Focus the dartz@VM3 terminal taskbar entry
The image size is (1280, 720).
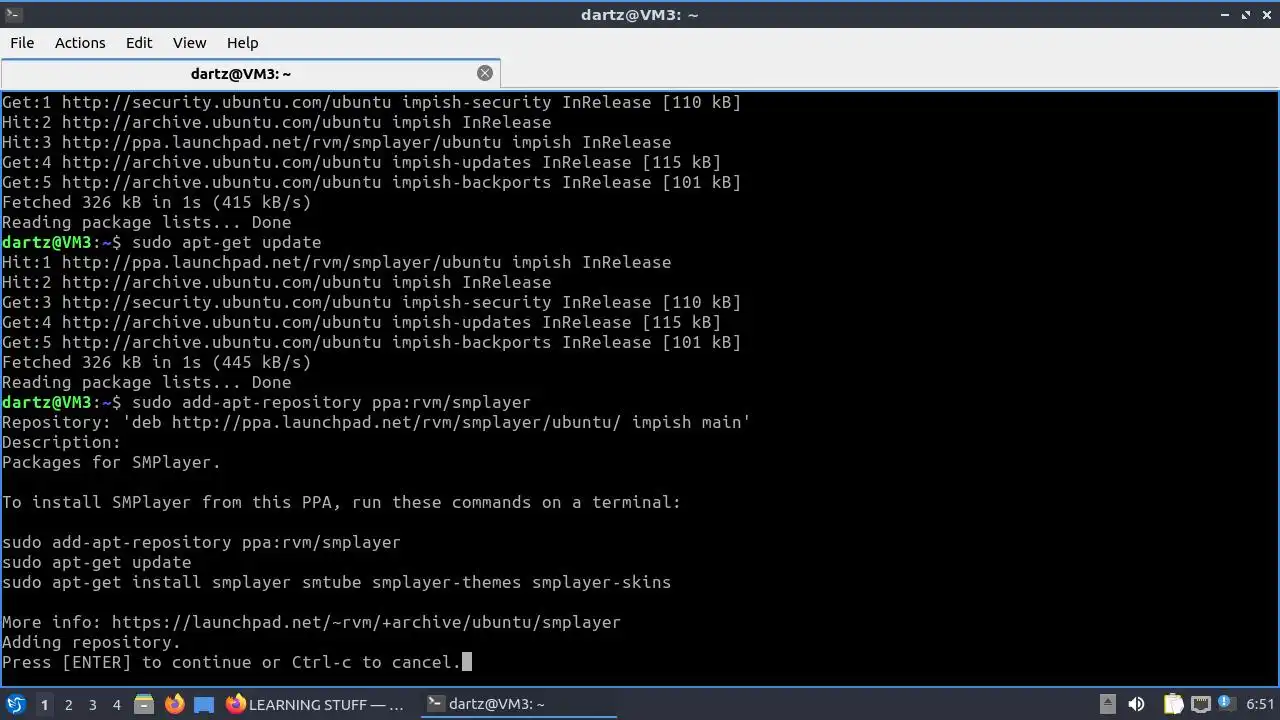[516, 705]
